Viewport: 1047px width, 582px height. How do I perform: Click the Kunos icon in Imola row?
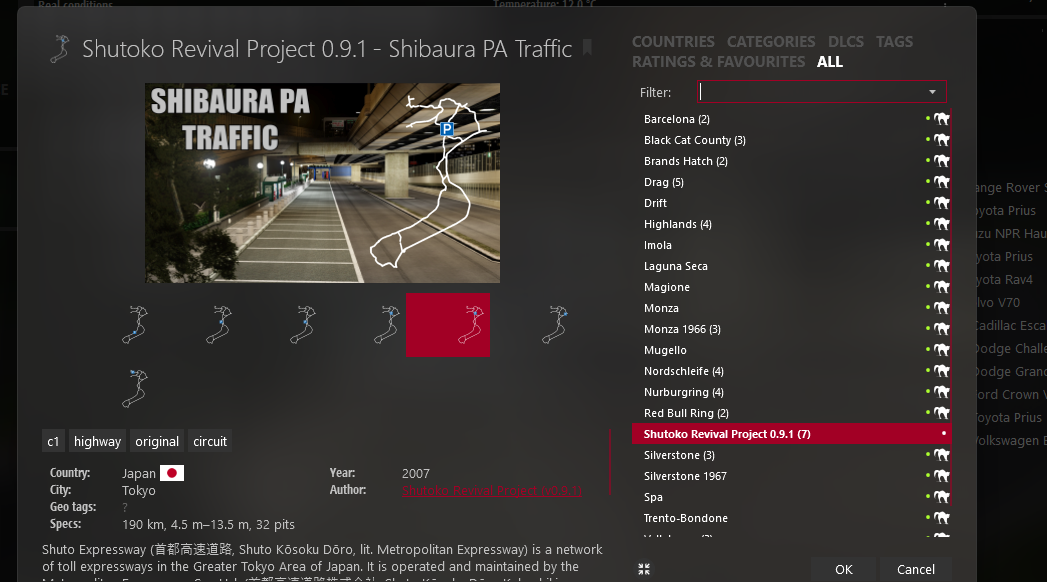[941, 245]
